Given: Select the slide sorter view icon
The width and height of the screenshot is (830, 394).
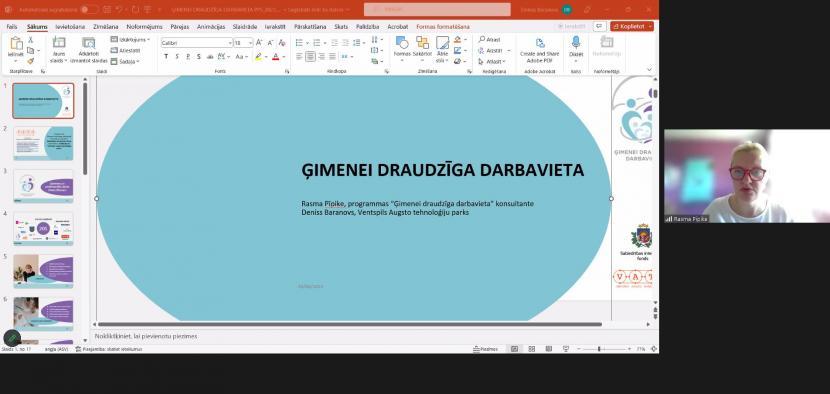Looking at the screenshot, I should [531, 349].
